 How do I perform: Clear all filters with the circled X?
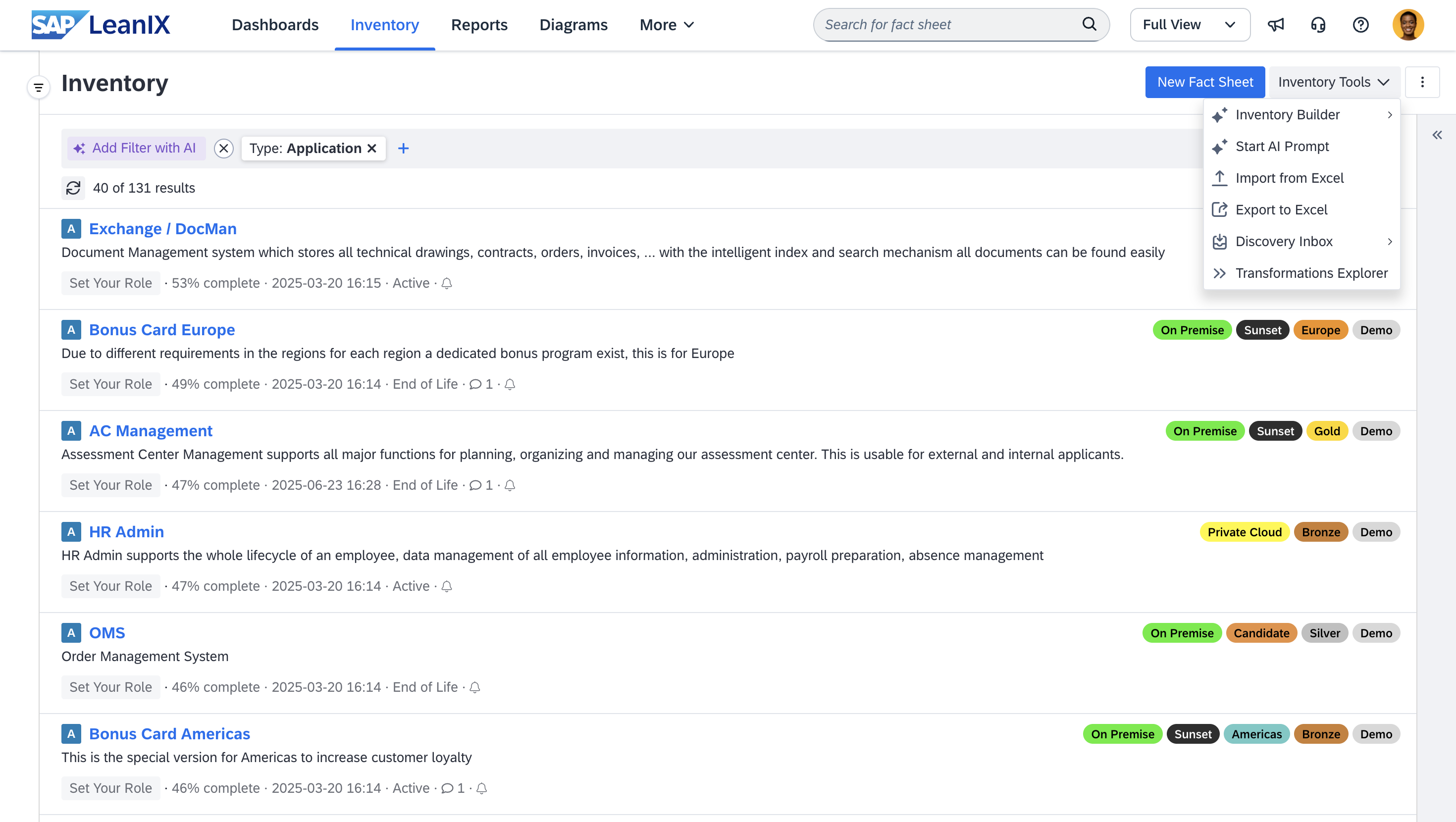click(x=224, y=148)
